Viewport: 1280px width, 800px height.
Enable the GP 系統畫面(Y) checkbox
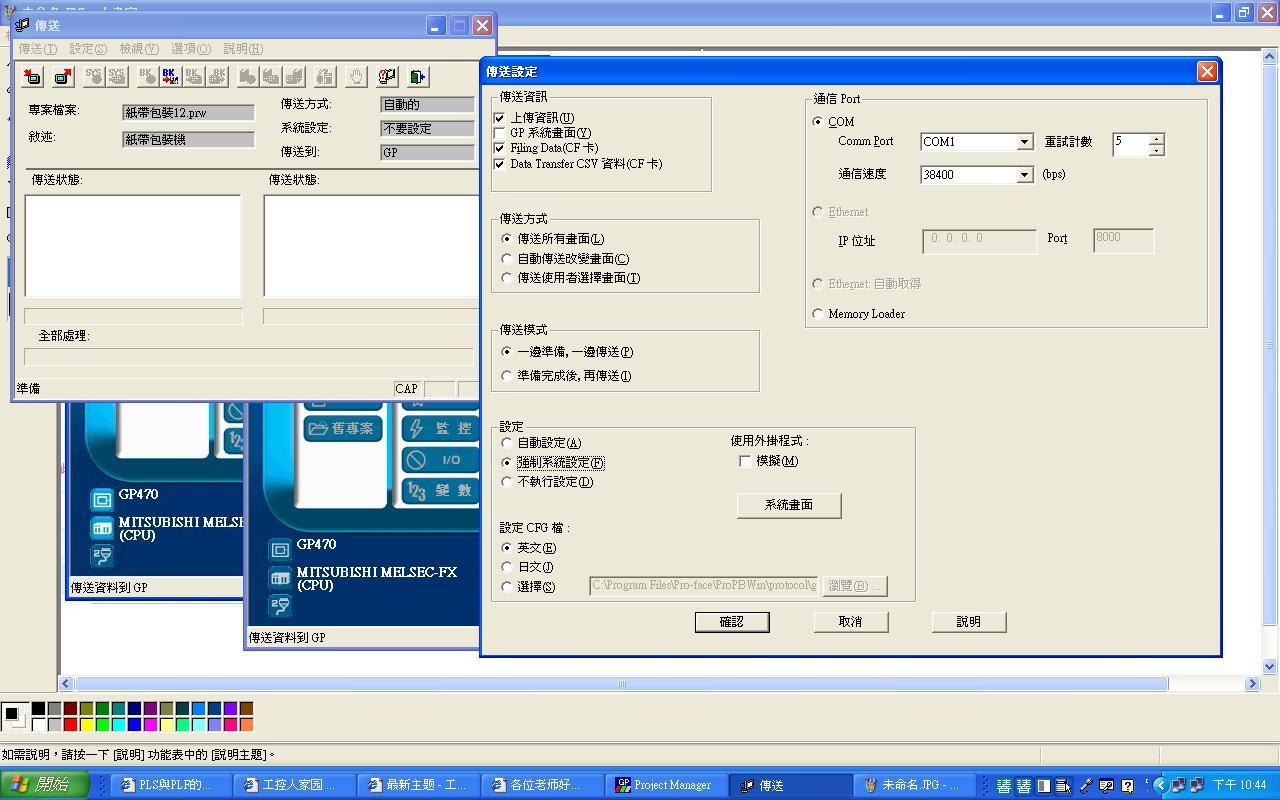(x=500, y=133)
